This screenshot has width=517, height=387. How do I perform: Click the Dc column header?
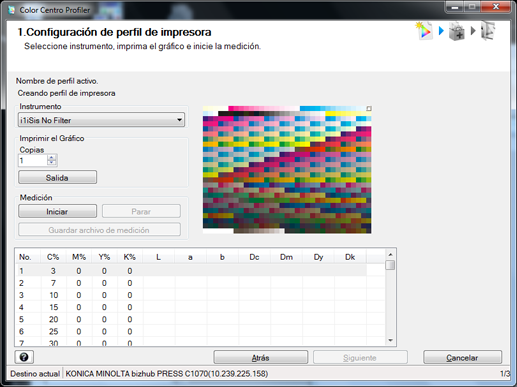tap(254, 257)
